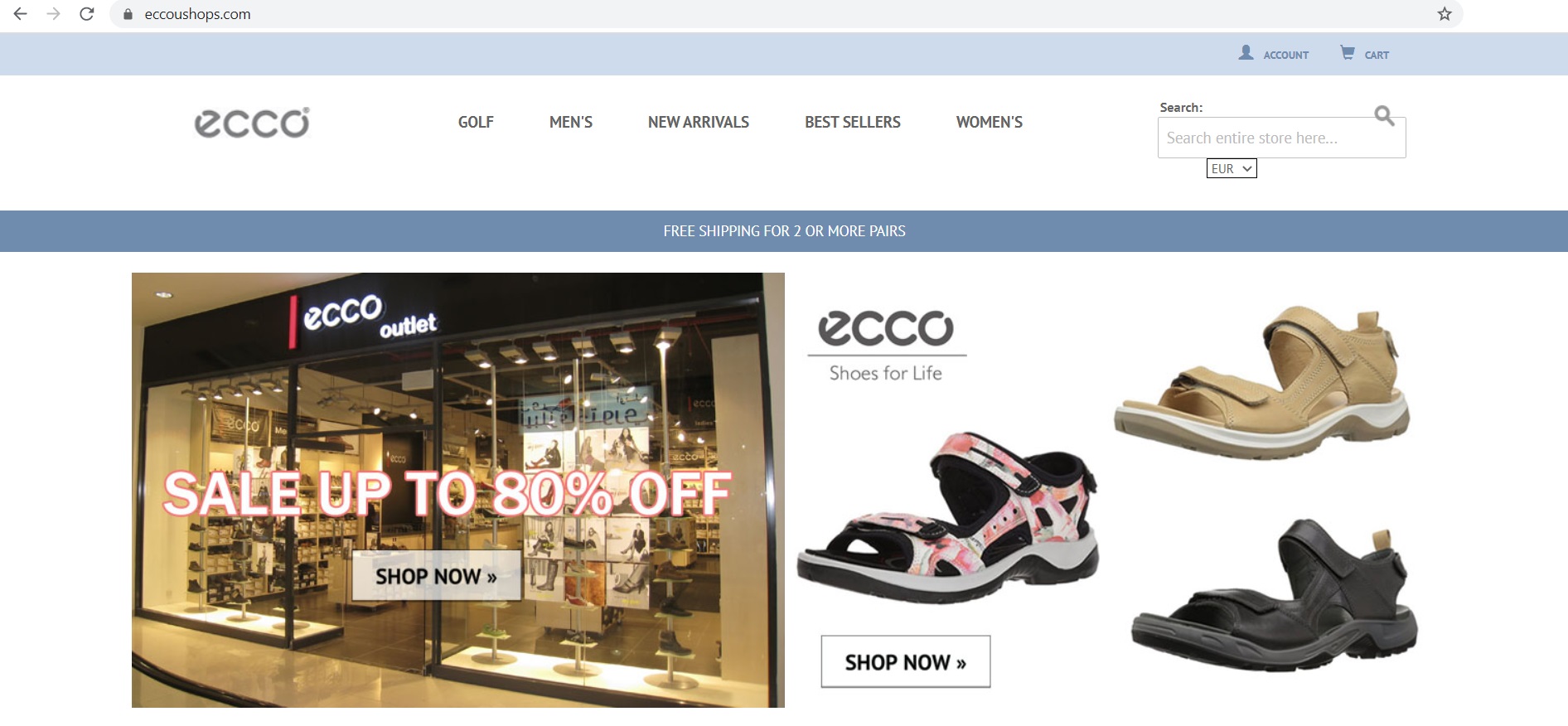Reload the page with refresh icon
Image resolution: width=1568 pixels, height=726 pixels.
pyautogui.click(x=87, y=14)
